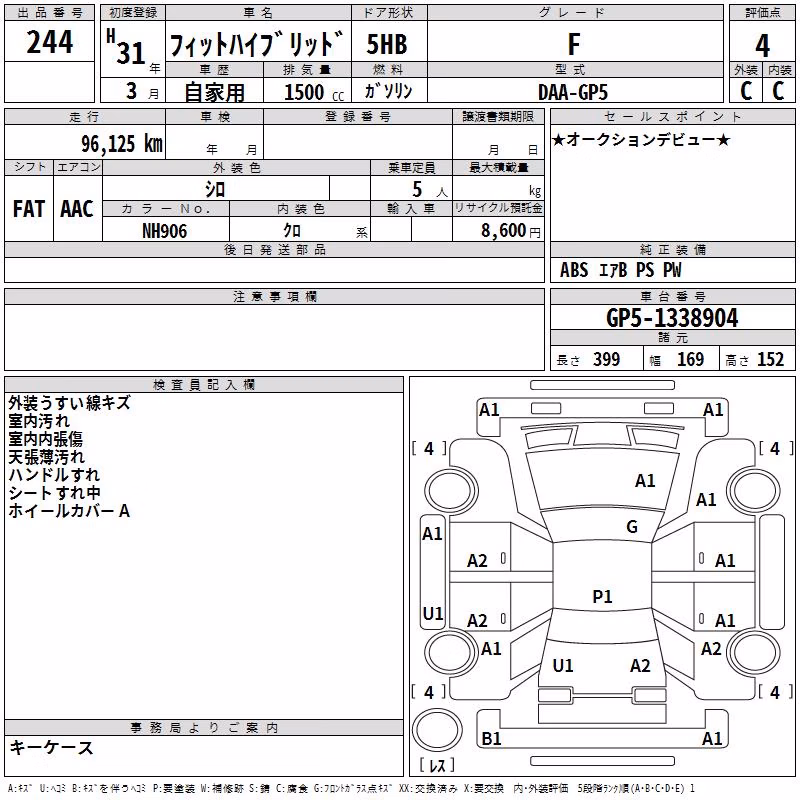The height and width of the screenshot is (800, 800).
Task: Click inspector note ハンドルすれ
Action: tap(54, 474)
